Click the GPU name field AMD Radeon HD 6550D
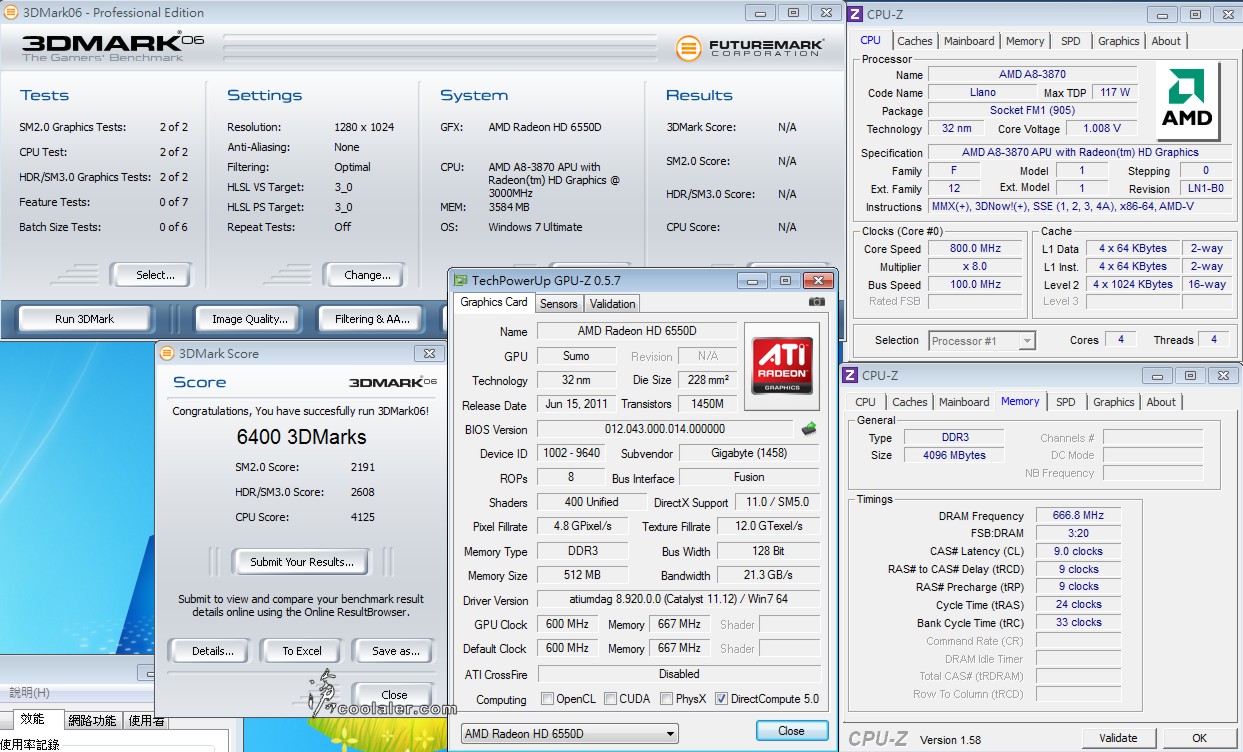The height and width of the screenshot is (752, 1243). 637,331
